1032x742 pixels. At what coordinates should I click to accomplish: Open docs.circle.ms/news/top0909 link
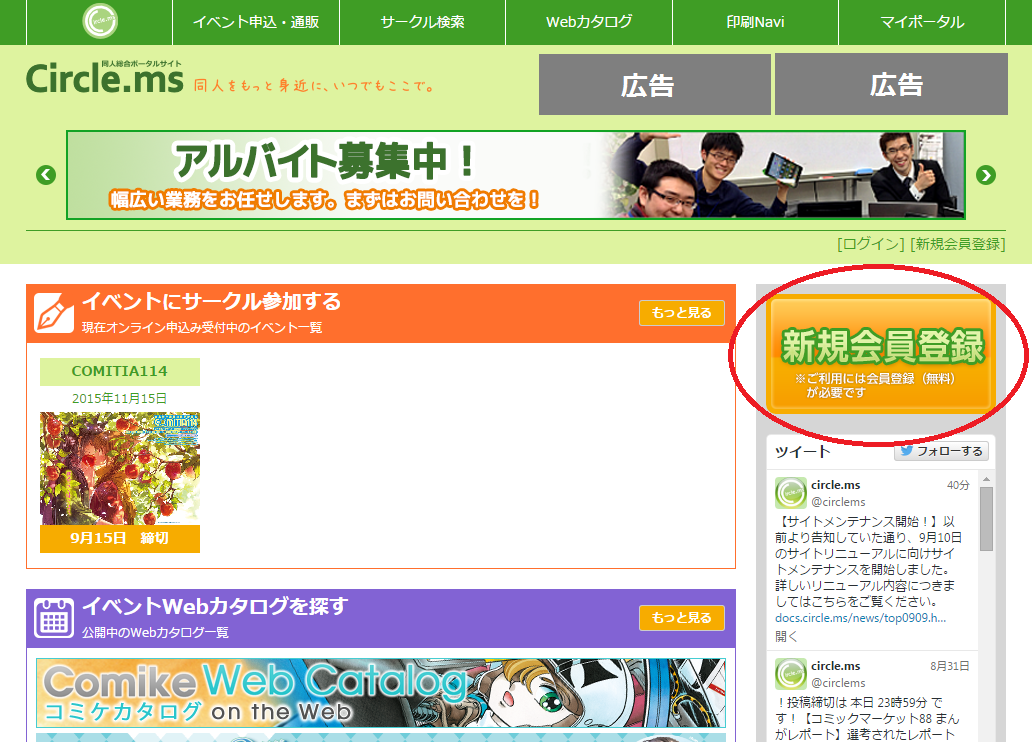[x=860, y=618]
